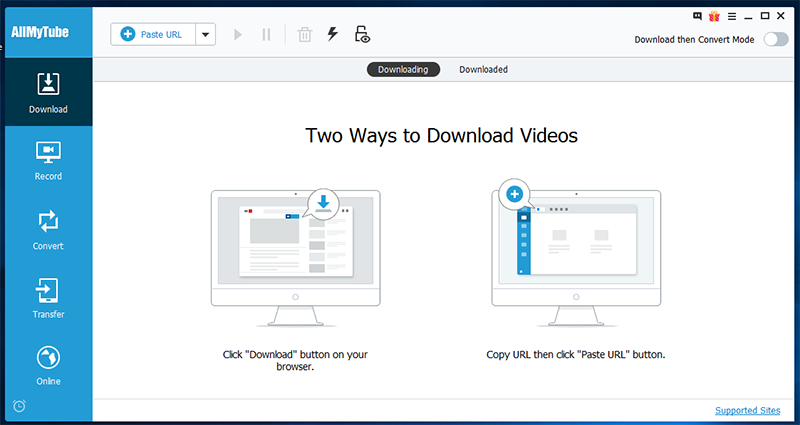Viewport: 800px width, 425px height.
Task: Click the Paste URL illustration
Action: coord(576,253)
